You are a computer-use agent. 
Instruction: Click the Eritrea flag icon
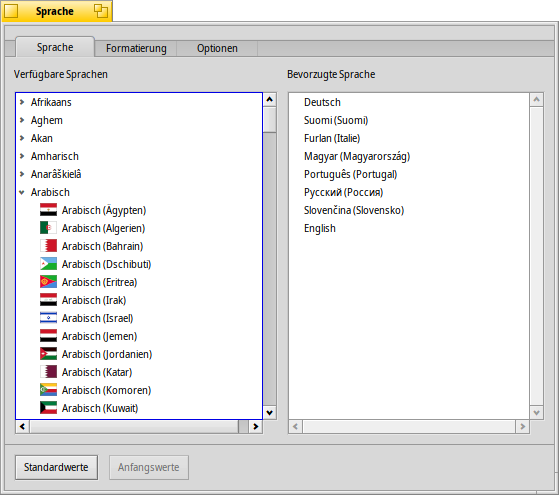(48, 282)
